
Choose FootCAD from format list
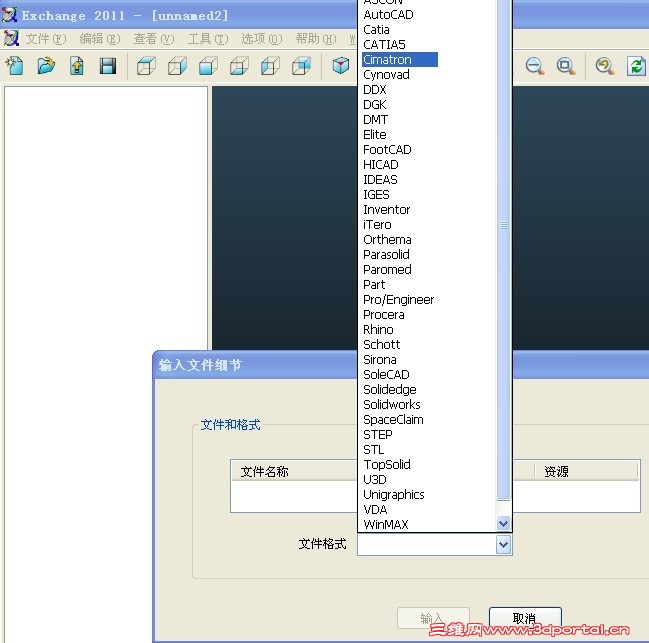click(x=387, y=150)
